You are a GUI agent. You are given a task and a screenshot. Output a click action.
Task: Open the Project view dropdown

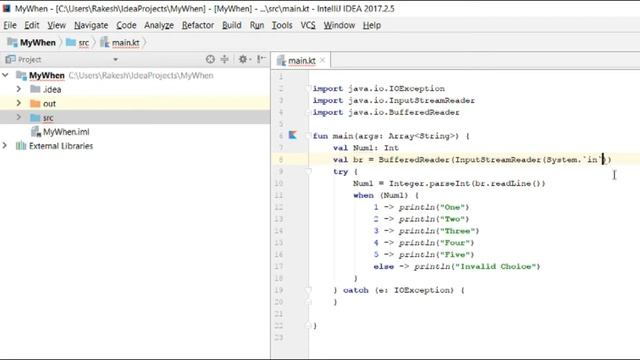click(x=116, y=60)
